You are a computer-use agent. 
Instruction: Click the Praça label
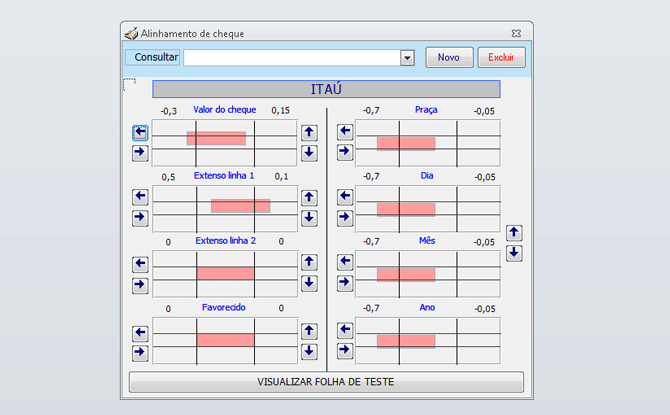426,110
